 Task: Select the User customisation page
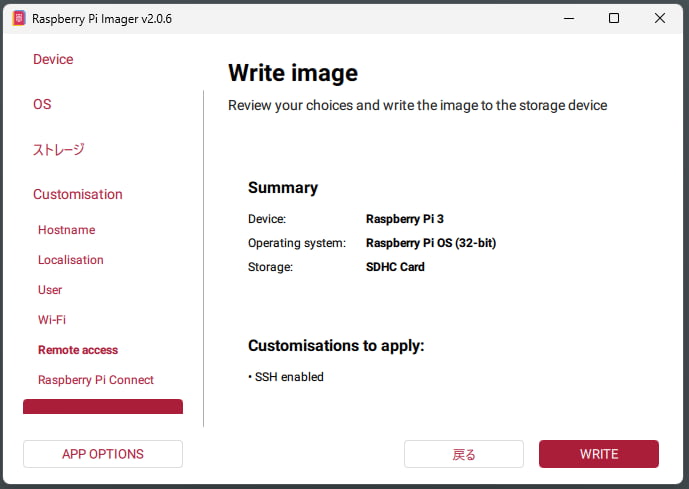point(50,290)
